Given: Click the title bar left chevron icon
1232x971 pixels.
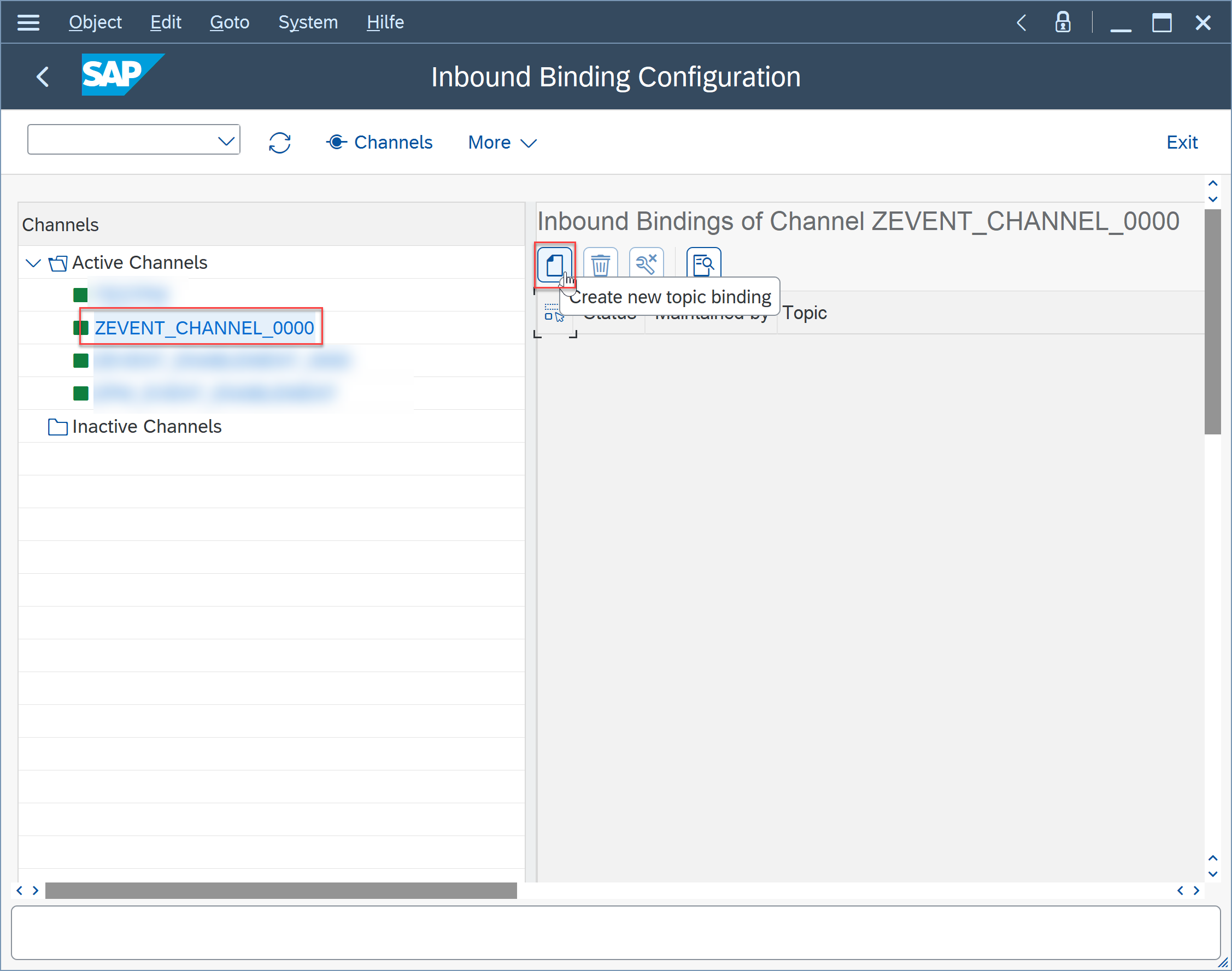Looking at the screenshot, I should 1021,23.
